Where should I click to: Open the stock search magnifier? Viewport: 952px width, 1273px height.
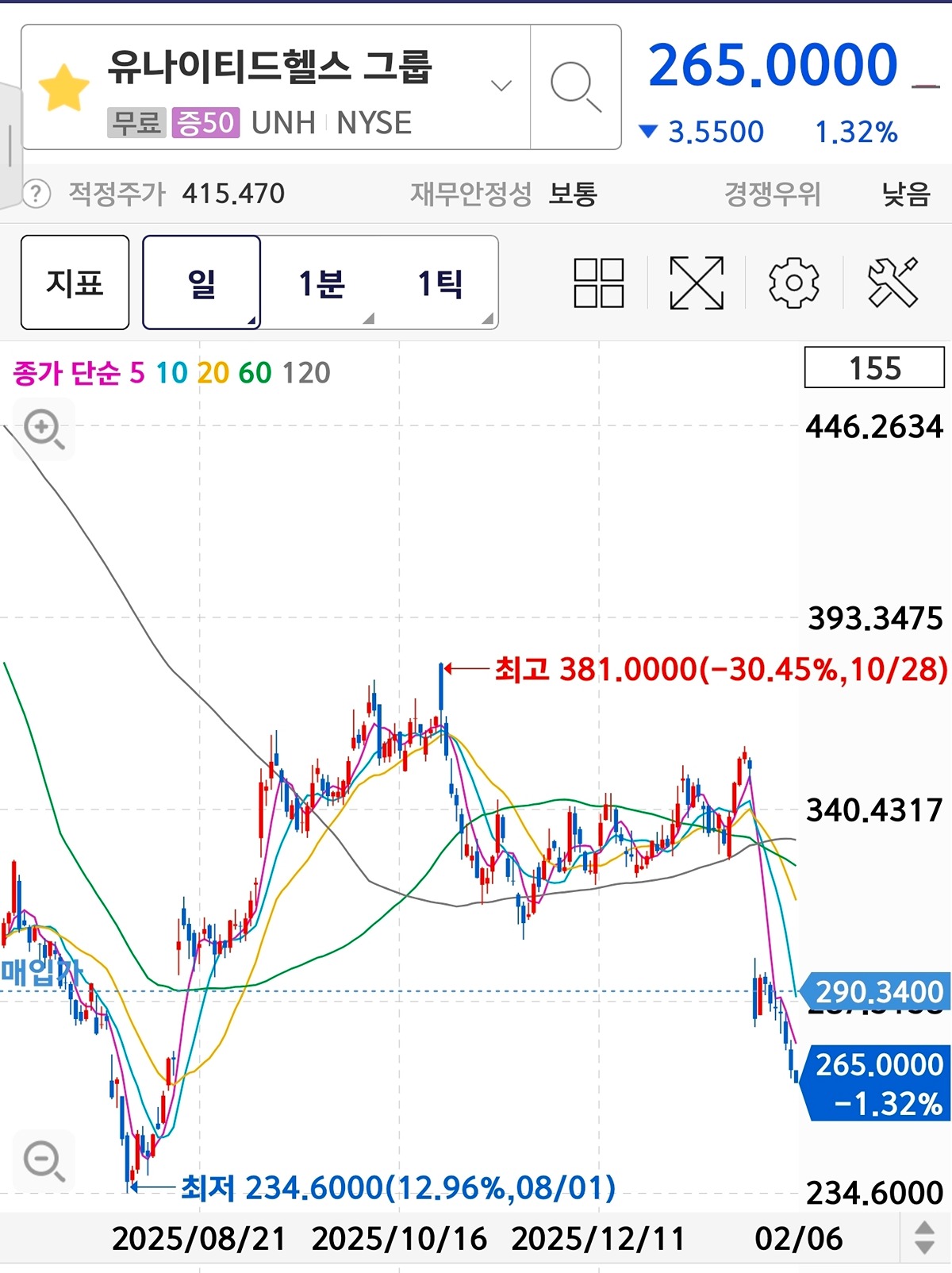(x=575, y=87)
